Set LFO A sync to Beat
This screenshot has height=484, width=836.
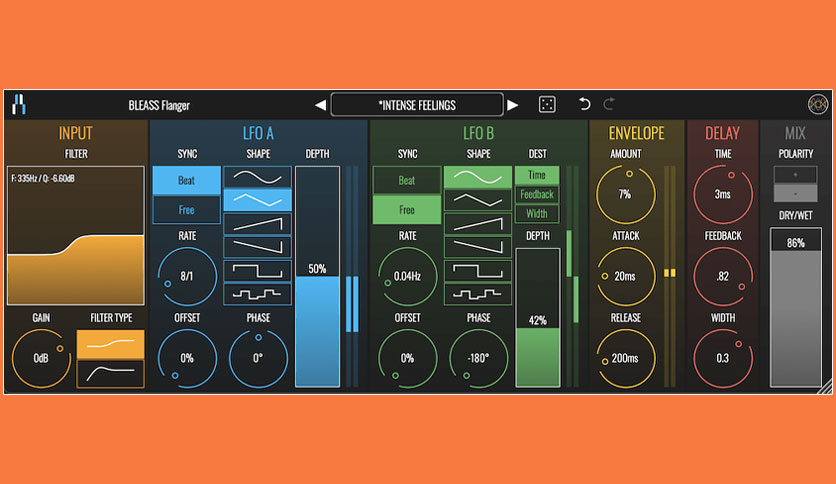[187, 180]
